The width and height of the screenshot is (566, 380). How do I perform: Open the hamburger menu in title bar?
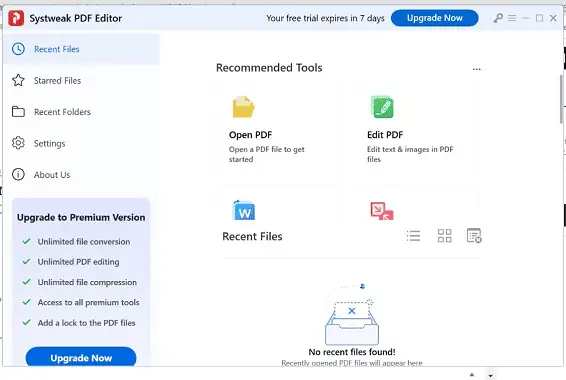512,18
